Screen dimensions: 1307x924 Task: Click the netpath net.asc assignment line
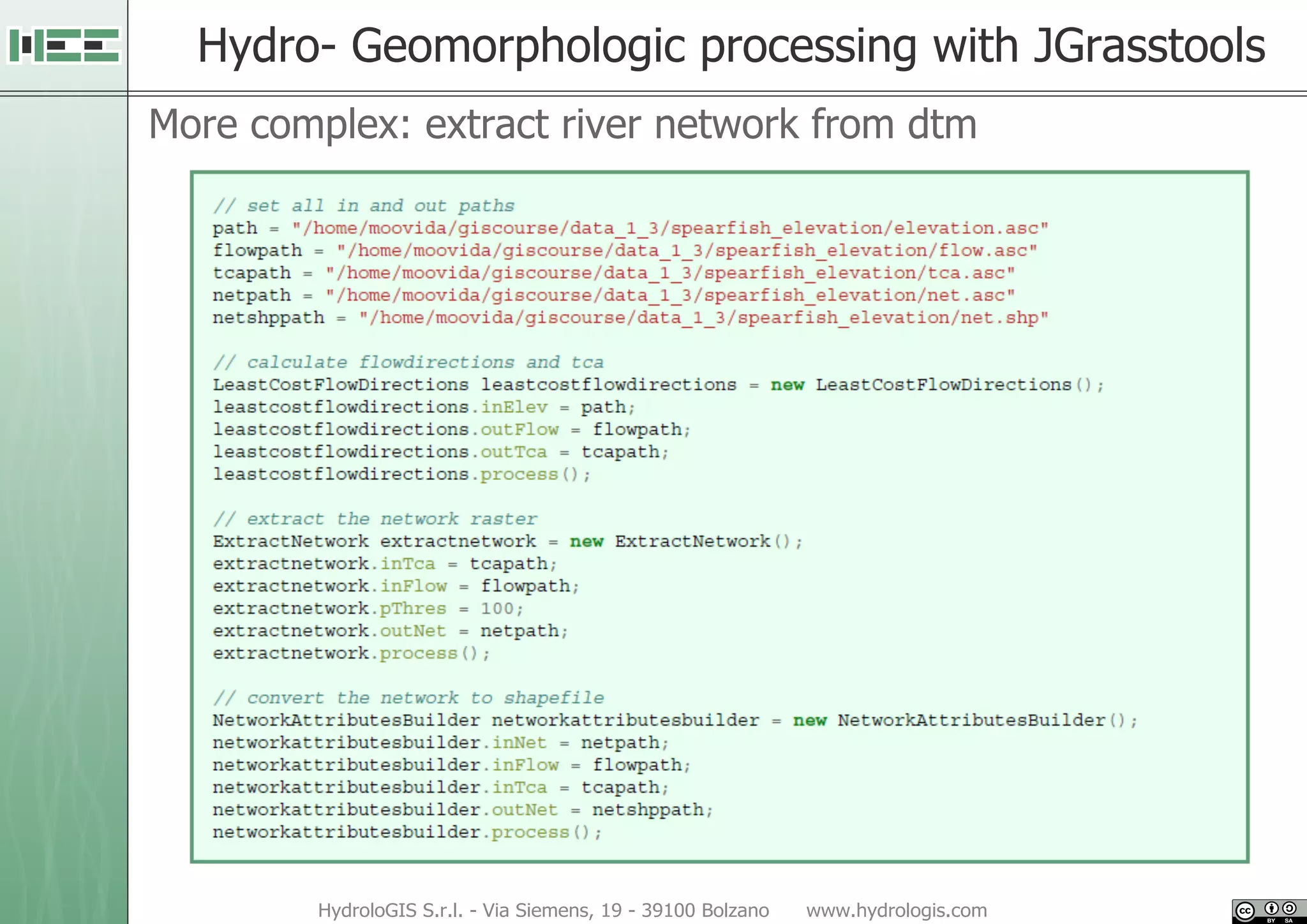coord(614,295)
